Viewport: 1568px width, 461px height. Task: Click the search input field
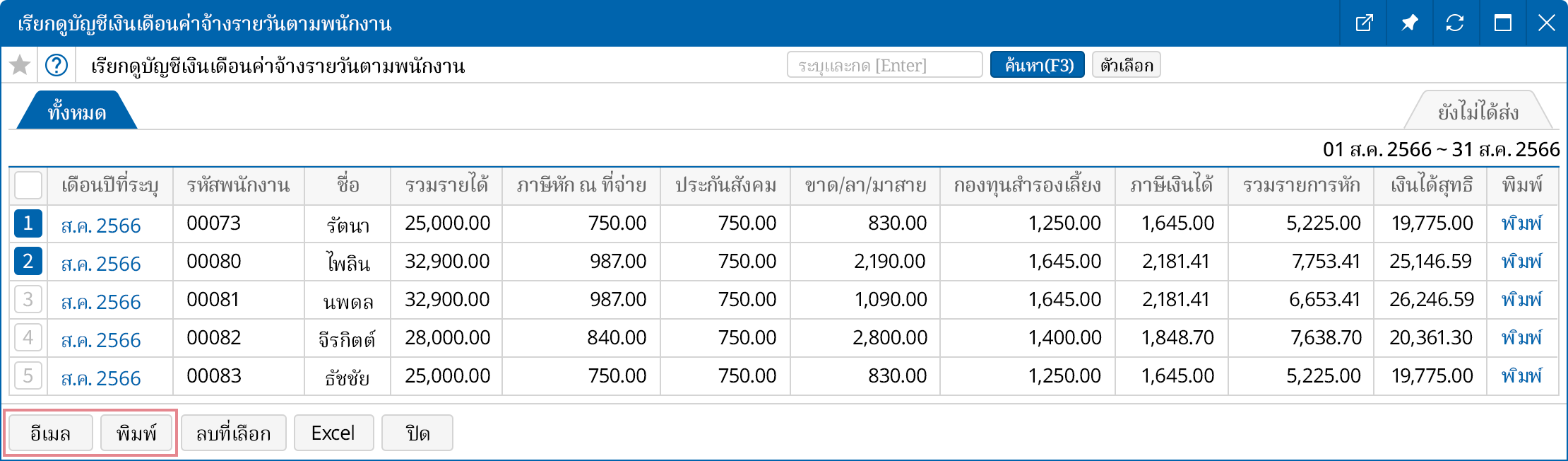click(x=884, y=65)
